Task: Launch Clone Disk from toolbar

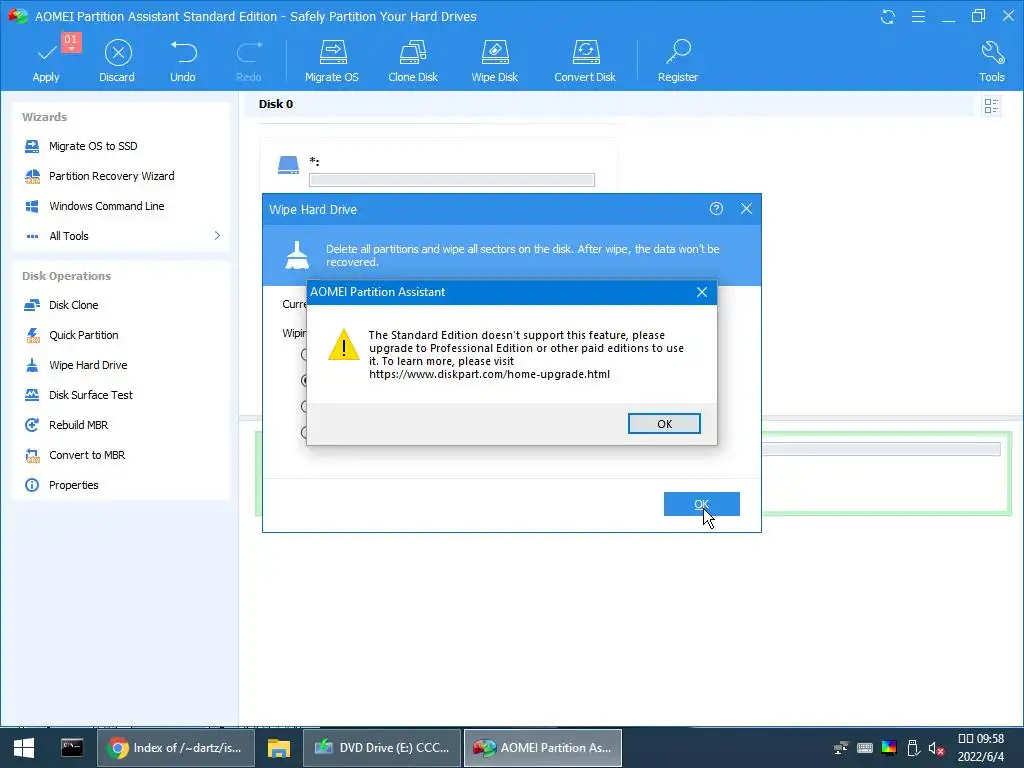Action: pos(413,61)
